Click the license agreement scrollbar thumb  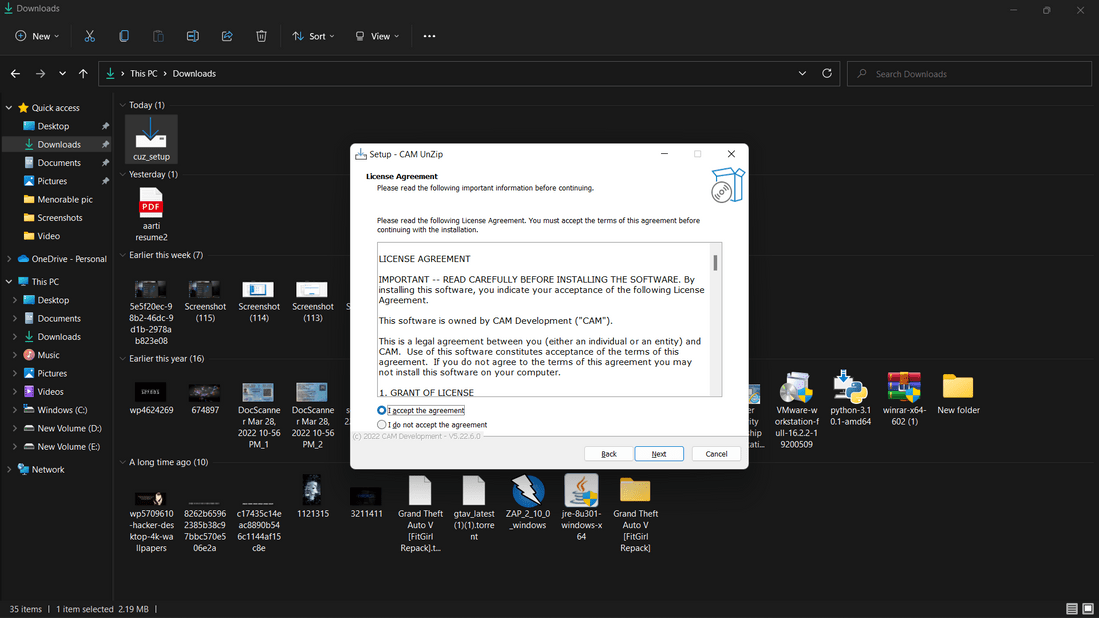point(716,263)
